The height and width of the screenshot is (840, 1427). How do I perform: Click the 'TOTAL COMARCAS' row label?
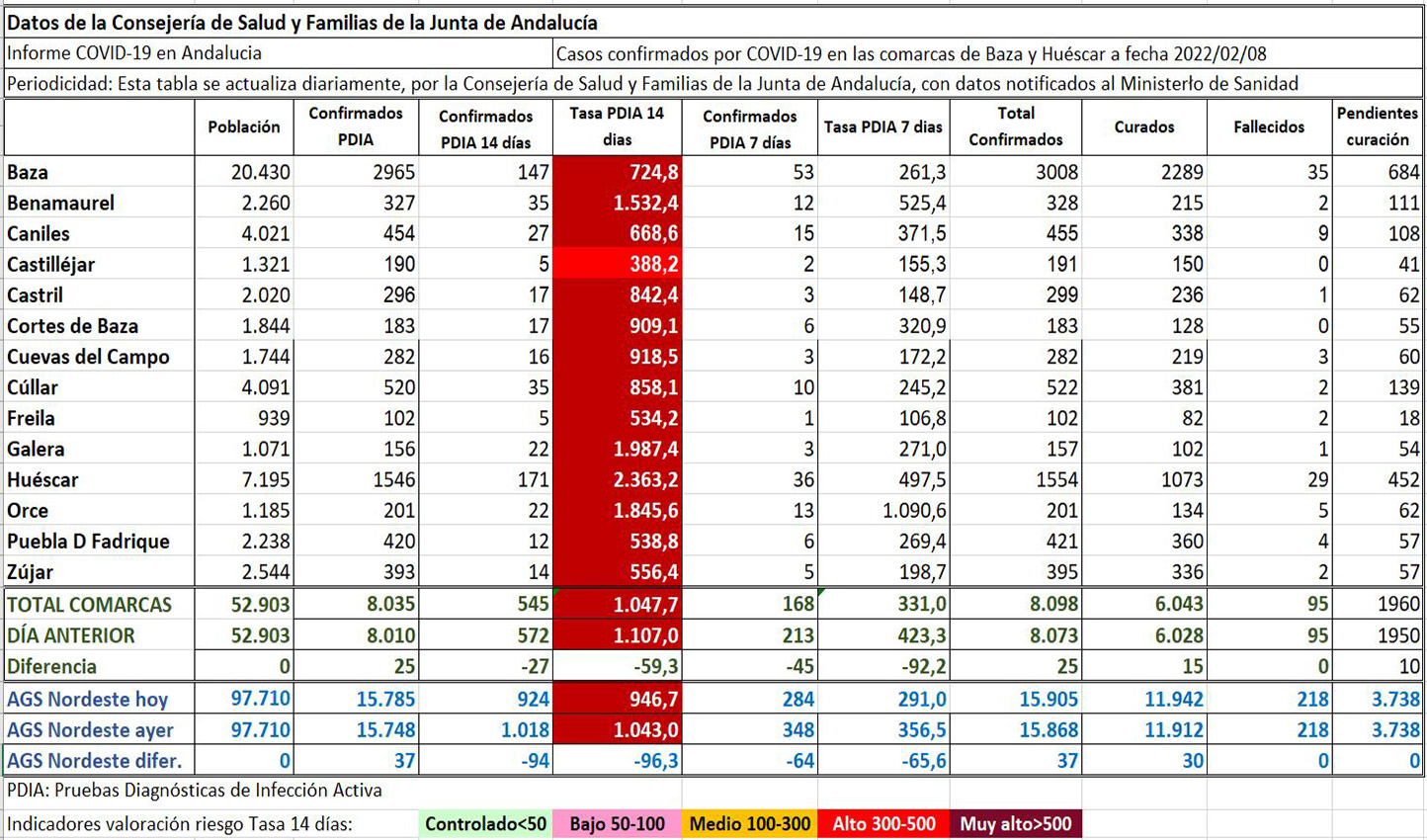click(x=90, y=605)
